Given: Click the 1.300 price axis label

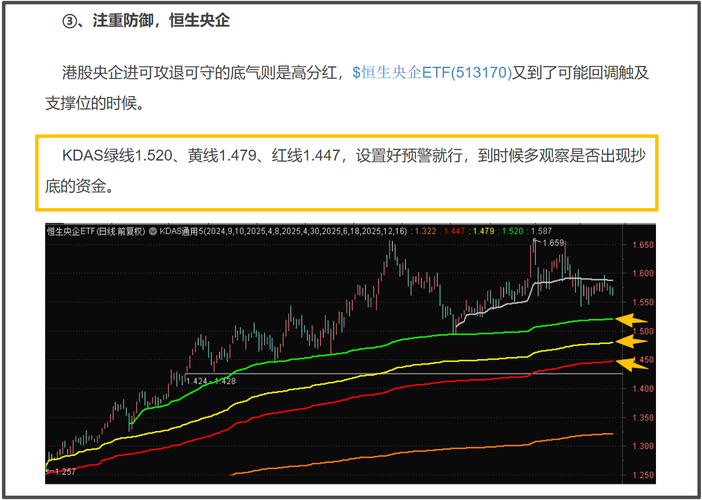Looking at the screenshot, I should [643, 446].
